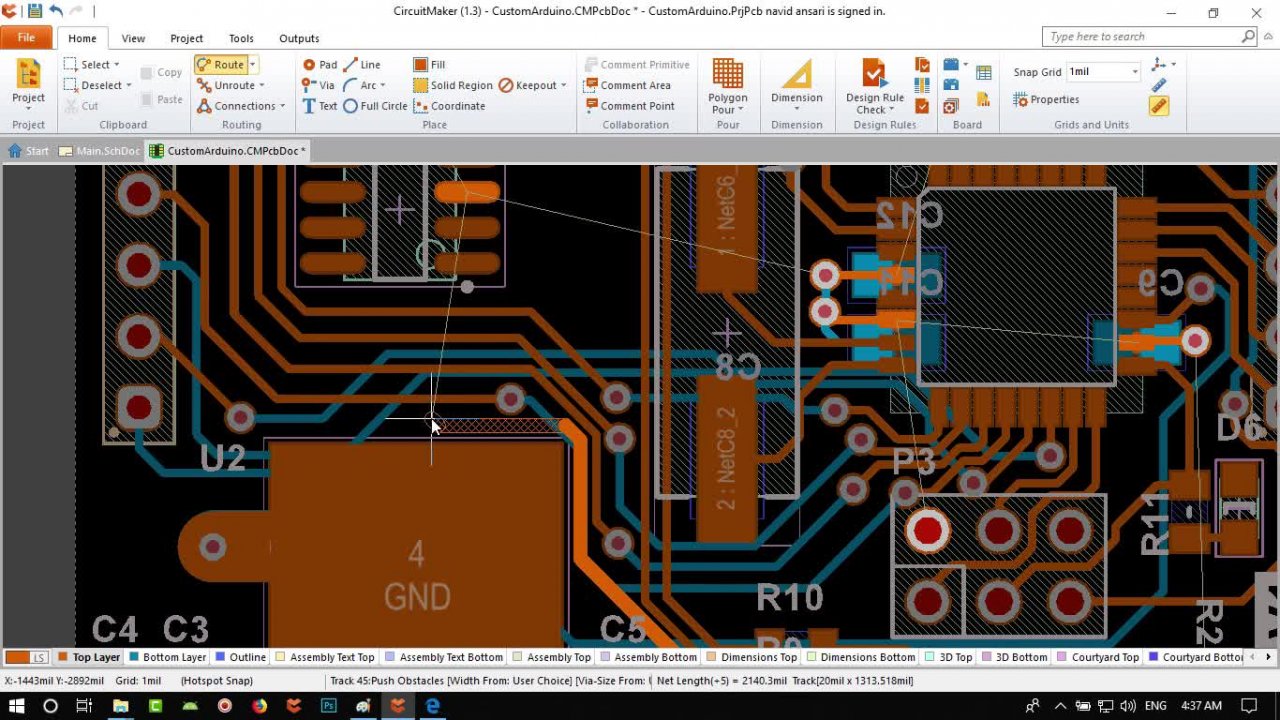Select the 3D Top layer tab
1280x720 pixels.
coord(948,657)
